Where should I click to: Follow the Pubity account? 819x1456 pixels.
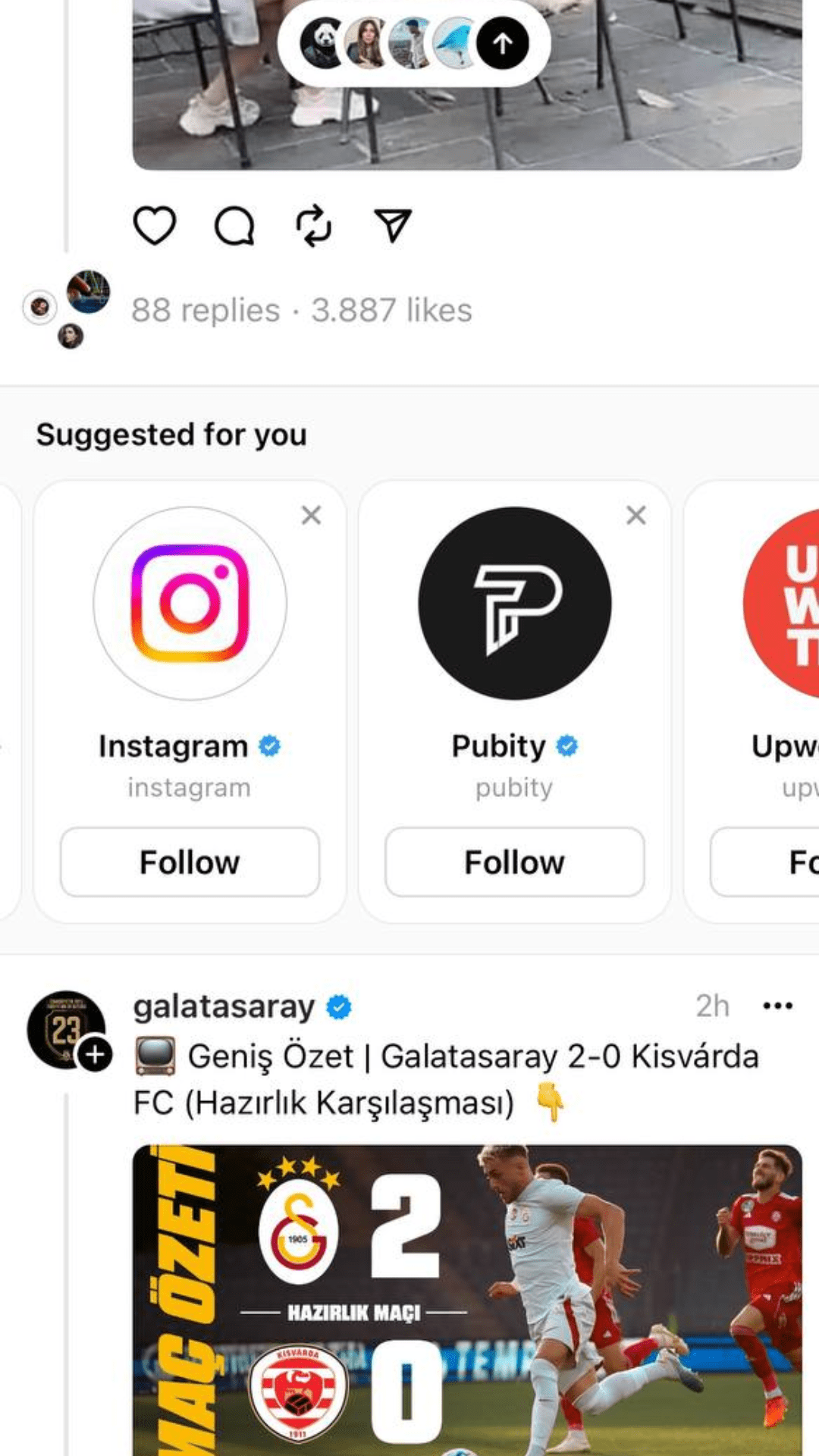(514, 862)
